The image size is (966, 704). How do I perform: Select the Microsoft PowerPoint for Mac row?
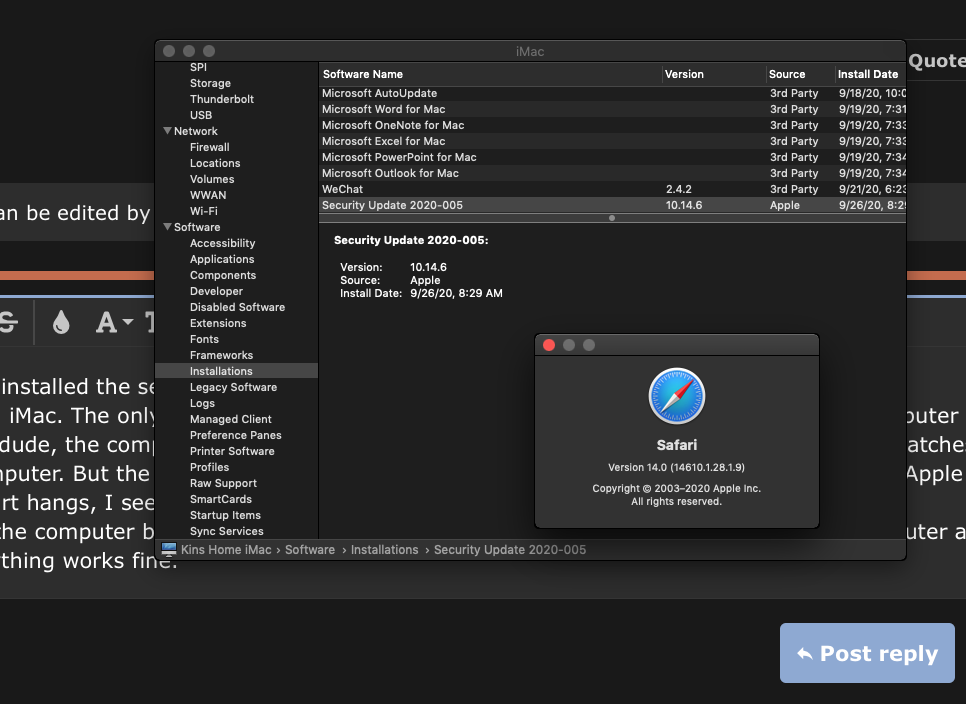click(612, 157)
